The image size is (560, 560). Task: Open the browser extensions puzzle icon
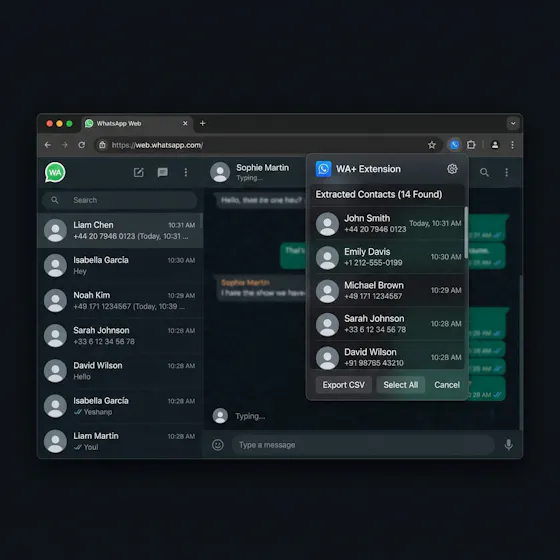(471, 145)
